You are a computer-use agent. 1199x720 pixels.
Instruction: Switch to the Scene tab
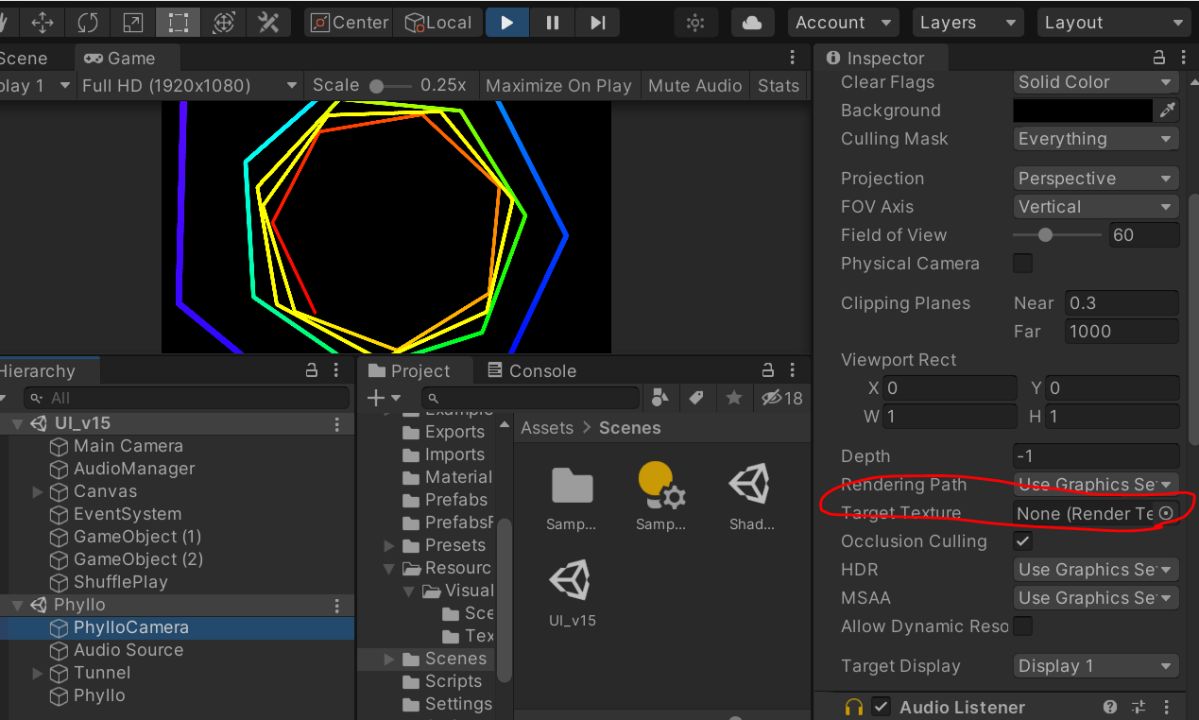tap(23, 58)
